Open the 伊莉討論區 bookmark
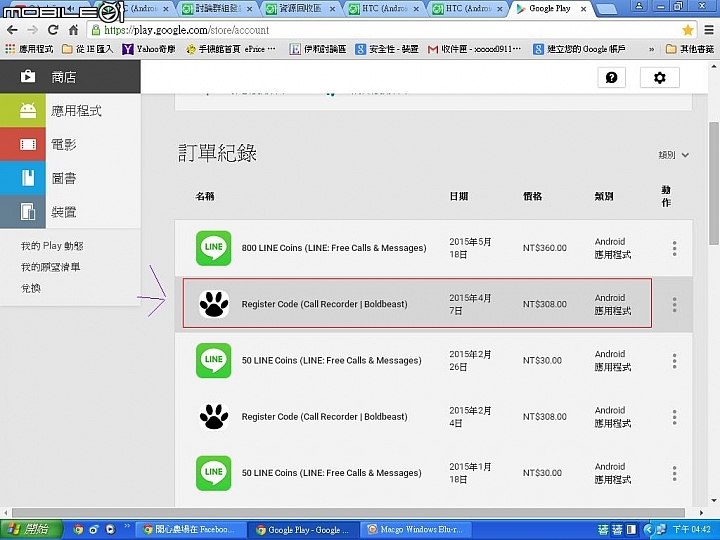 click(x=317, y=49)
